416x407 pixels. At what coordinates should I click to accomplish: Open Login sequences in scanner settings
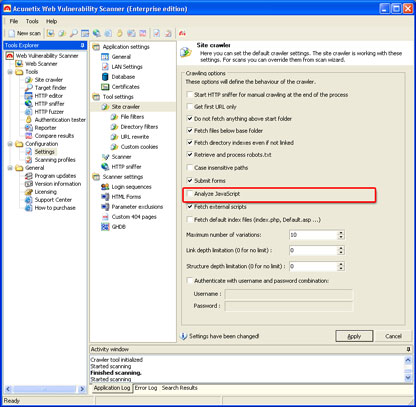click(x=131, y=187)
